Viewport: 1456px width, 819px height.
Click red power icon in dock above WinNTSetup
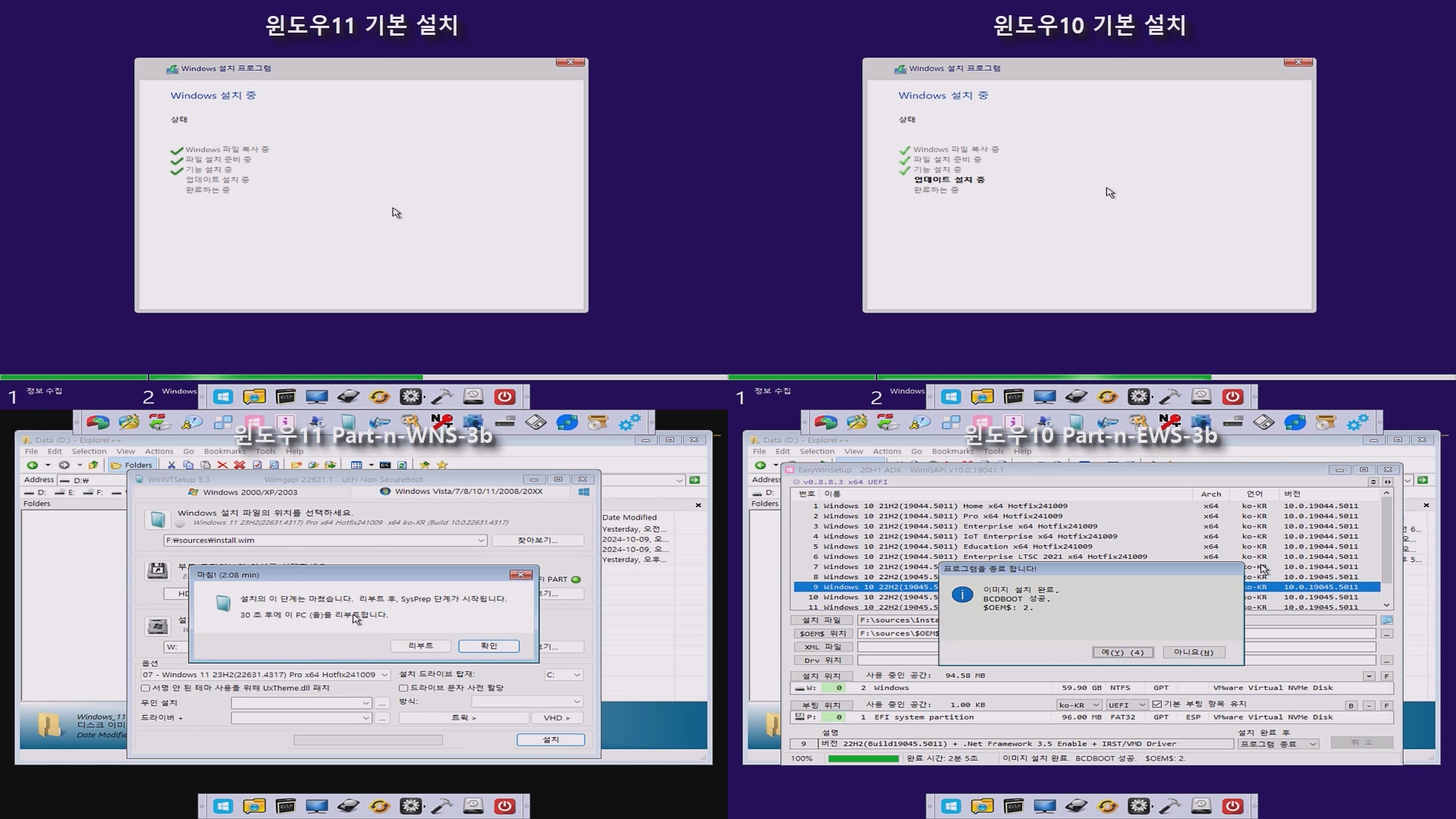click(504, 397)
